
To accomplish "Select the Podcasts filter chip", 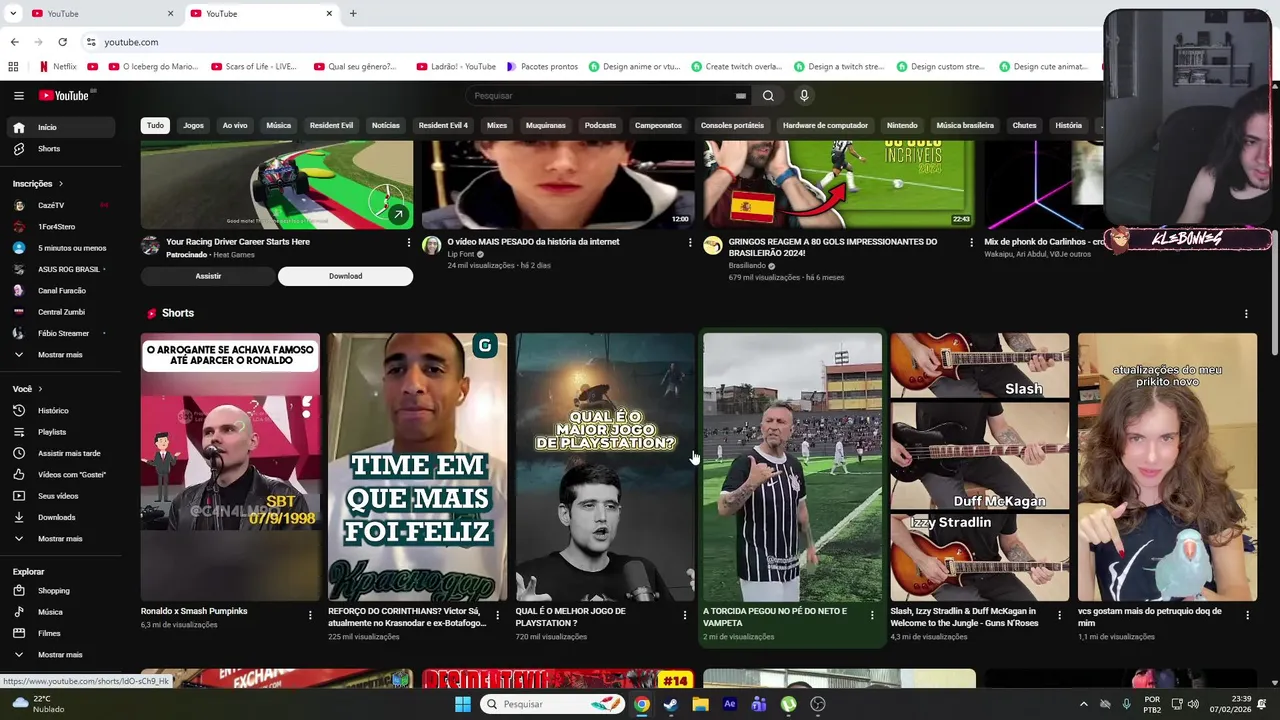I will 600,126.
